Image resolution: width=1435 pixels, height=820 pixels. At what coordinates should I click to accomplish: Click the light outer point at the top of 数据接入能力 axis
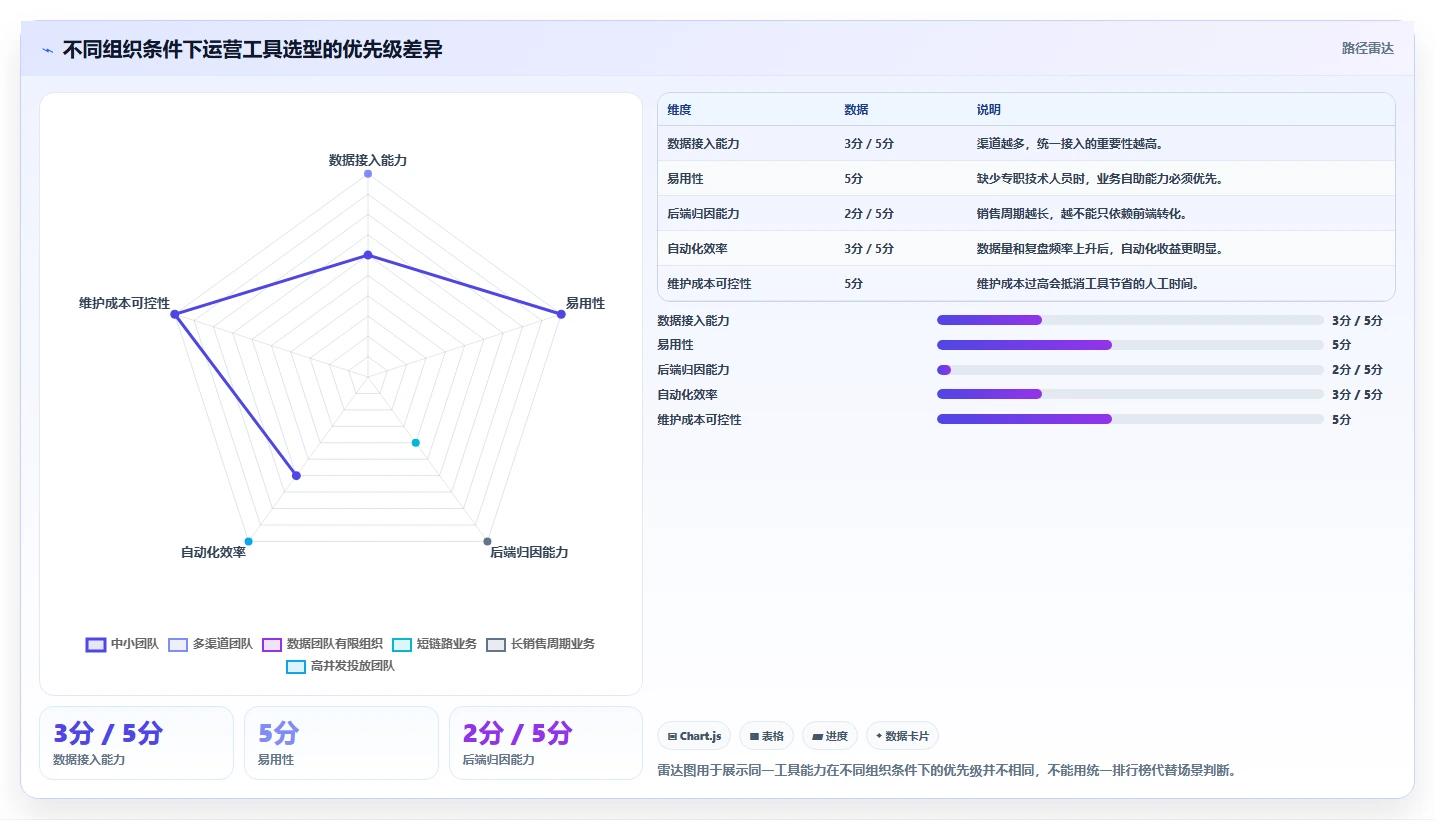pyautogui.click(x=368, y=174)
